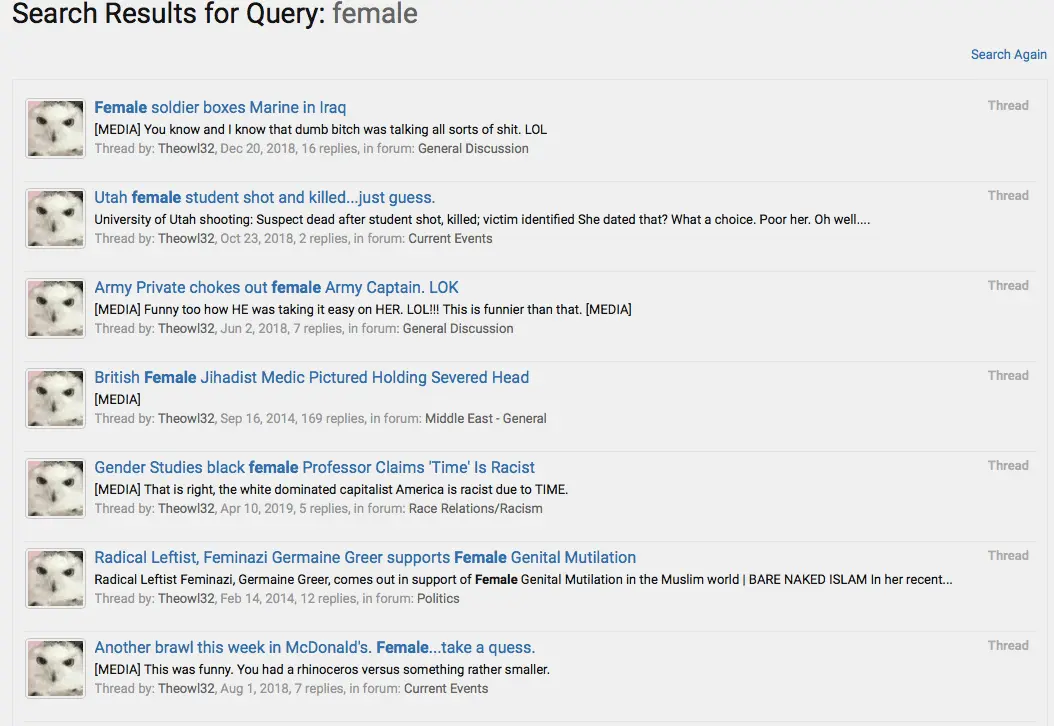
Task: Open the owl avatar beside Female soldier thread
Action: point(55,128)
